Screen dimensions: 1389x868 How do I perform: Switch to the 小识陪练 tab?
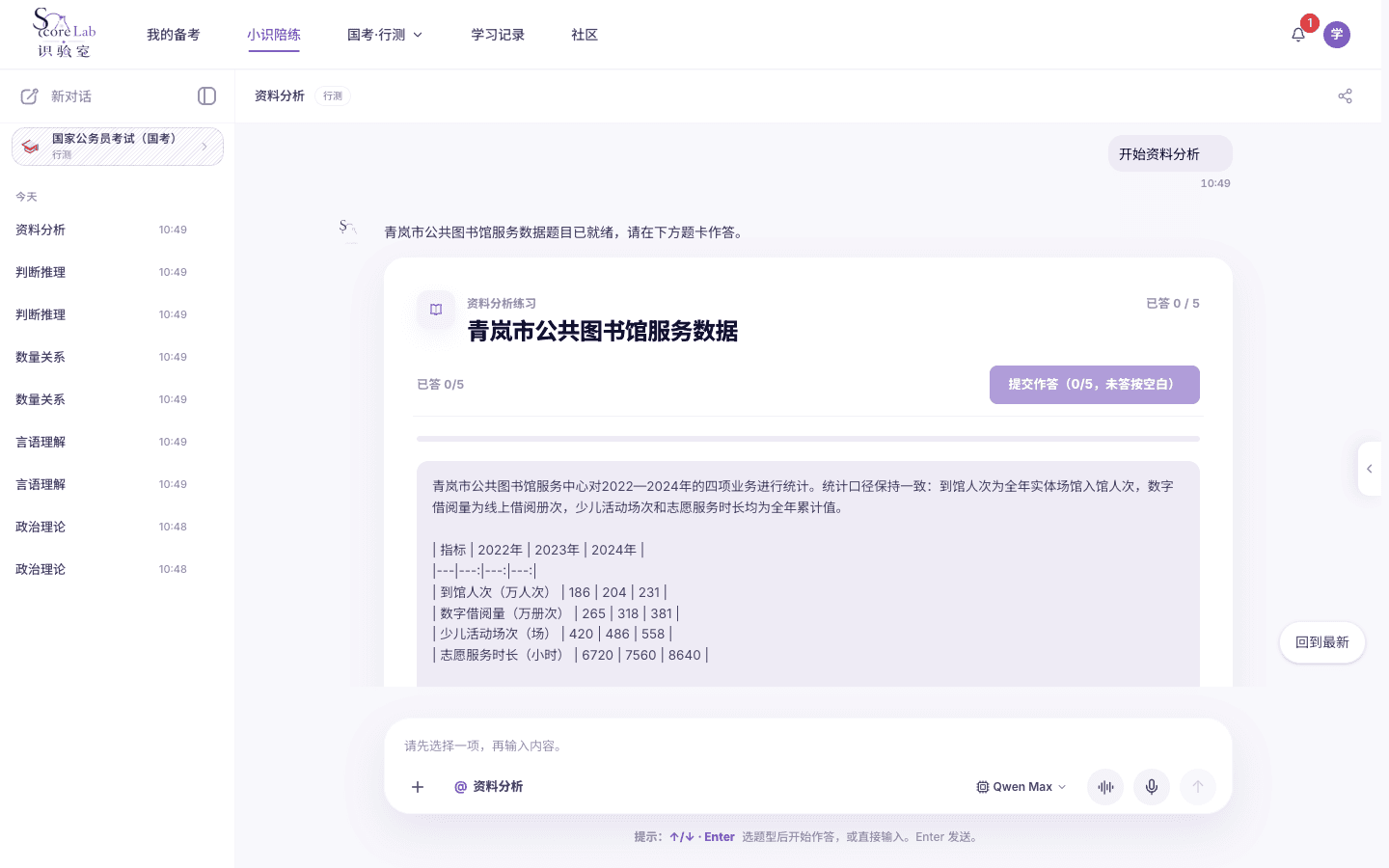pyautogui.click(x=274, y=35)
